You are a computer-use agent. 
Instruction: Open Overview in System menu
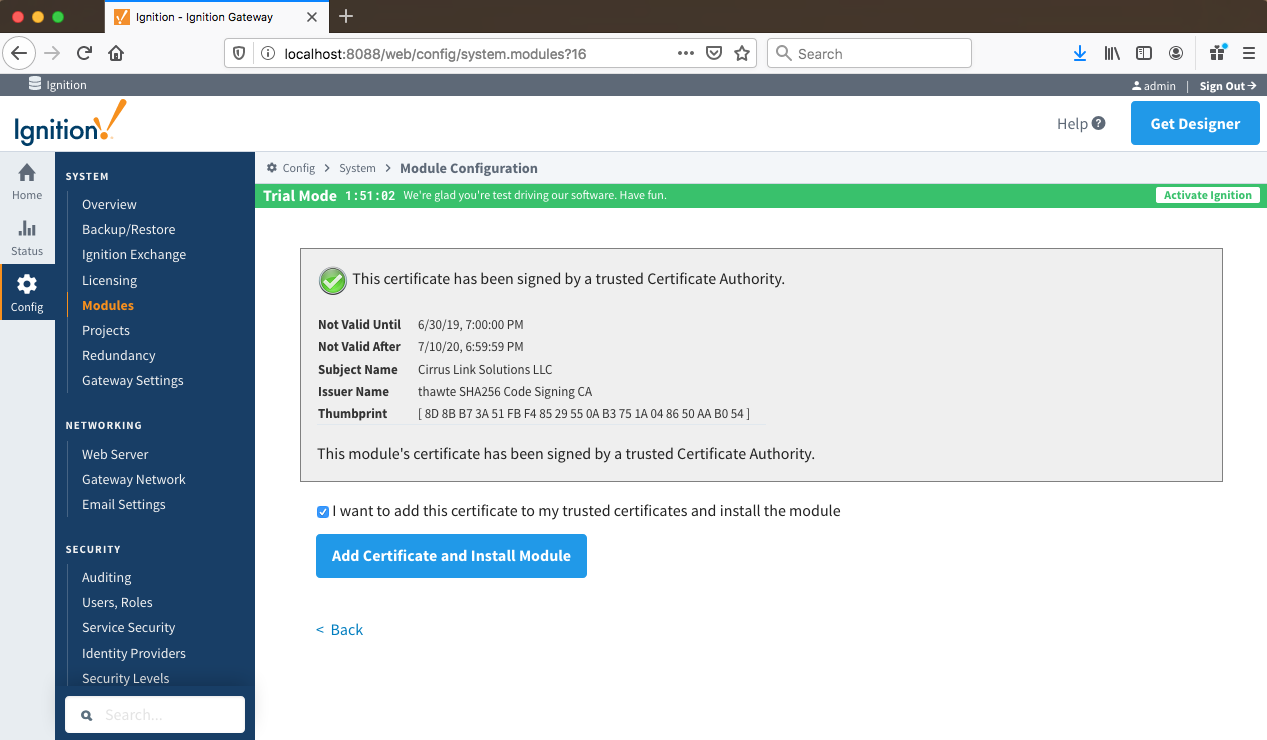click(109, 204)
